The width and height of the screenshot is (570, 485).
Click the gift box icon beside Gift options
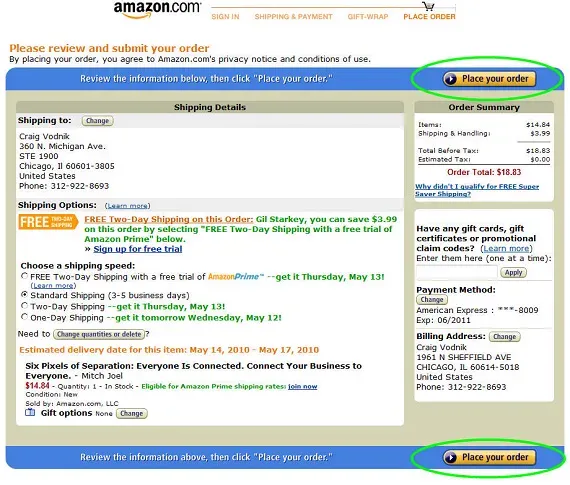(x=30, y=412)
